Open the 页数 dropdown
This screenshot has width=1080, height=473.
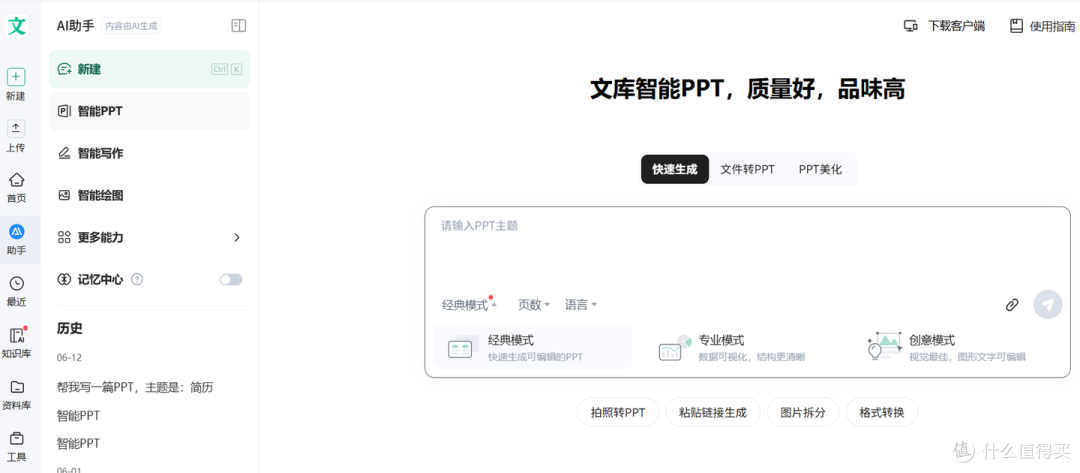pos(534,304)
